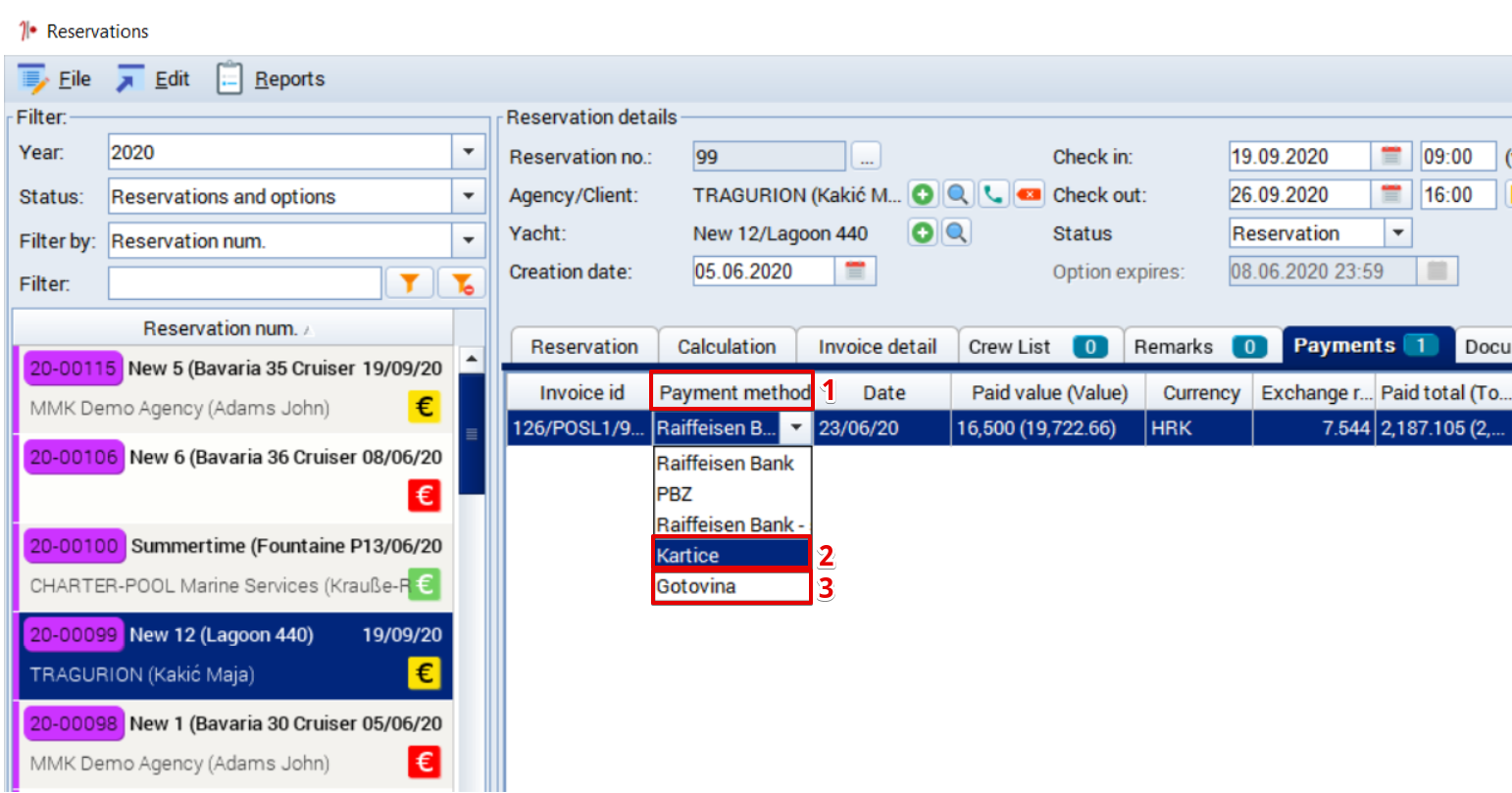Click the Check out date field 26.09.2020
The width and height of the screenshot is (1512, 793).
(x=1300, y=194)
